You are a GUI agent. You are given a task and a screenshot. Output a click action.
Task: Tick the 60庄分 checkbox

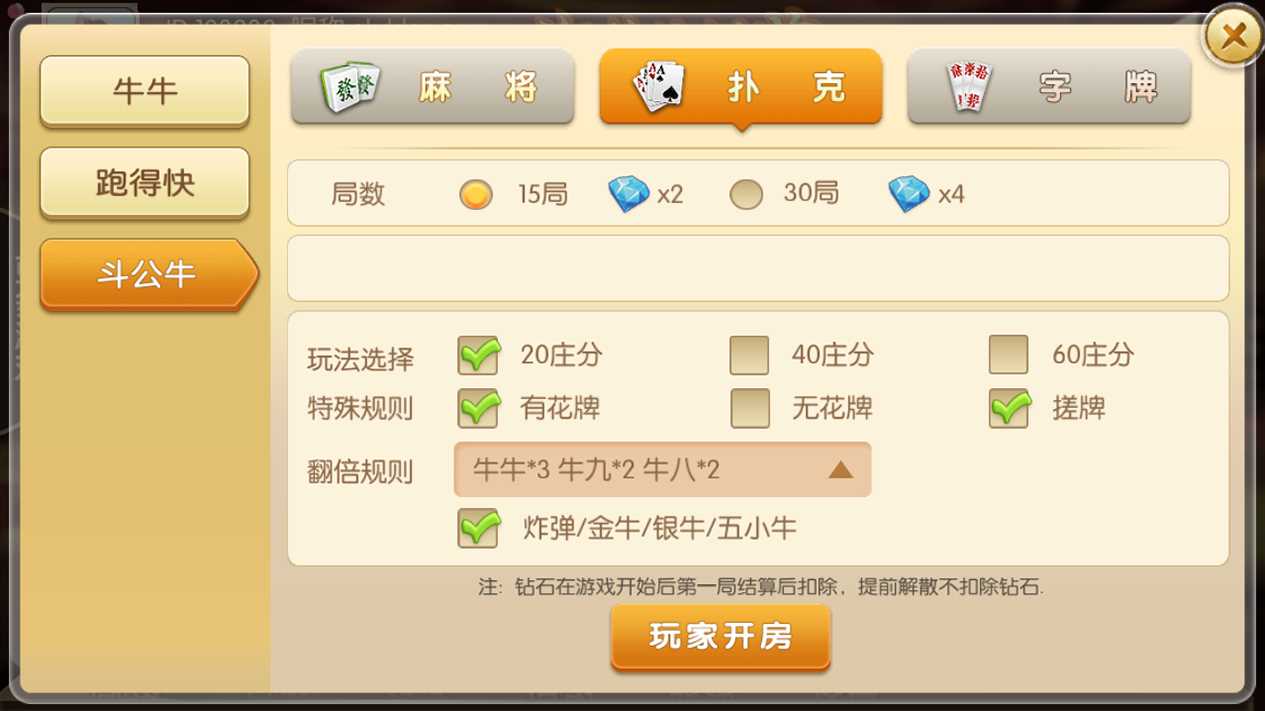tap(1008, 355)
